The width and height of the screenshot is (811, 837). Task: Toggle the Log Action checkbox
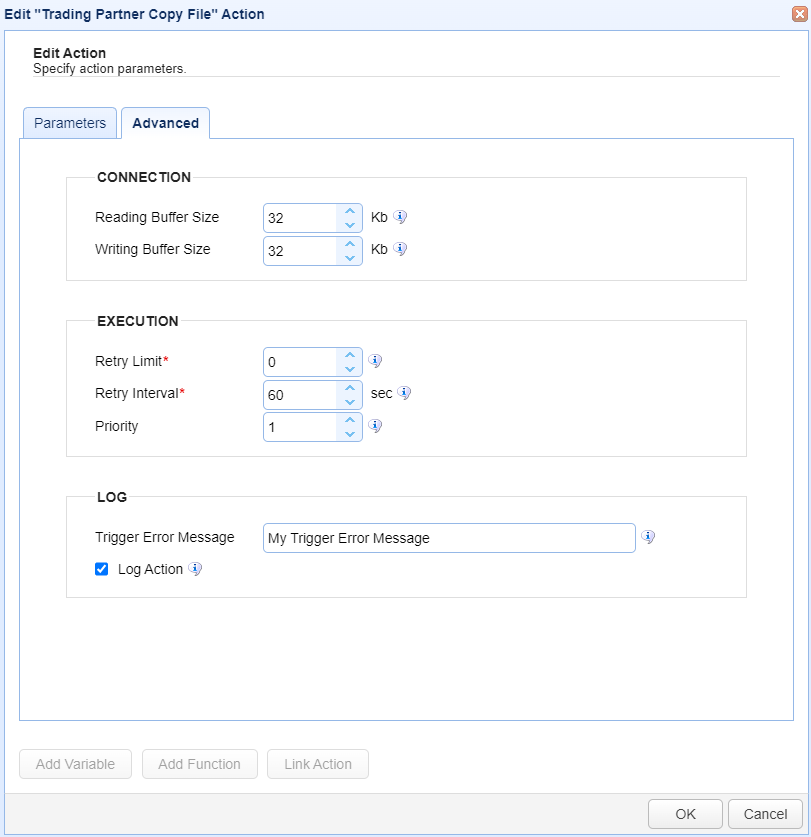click(x=101, y=569)
